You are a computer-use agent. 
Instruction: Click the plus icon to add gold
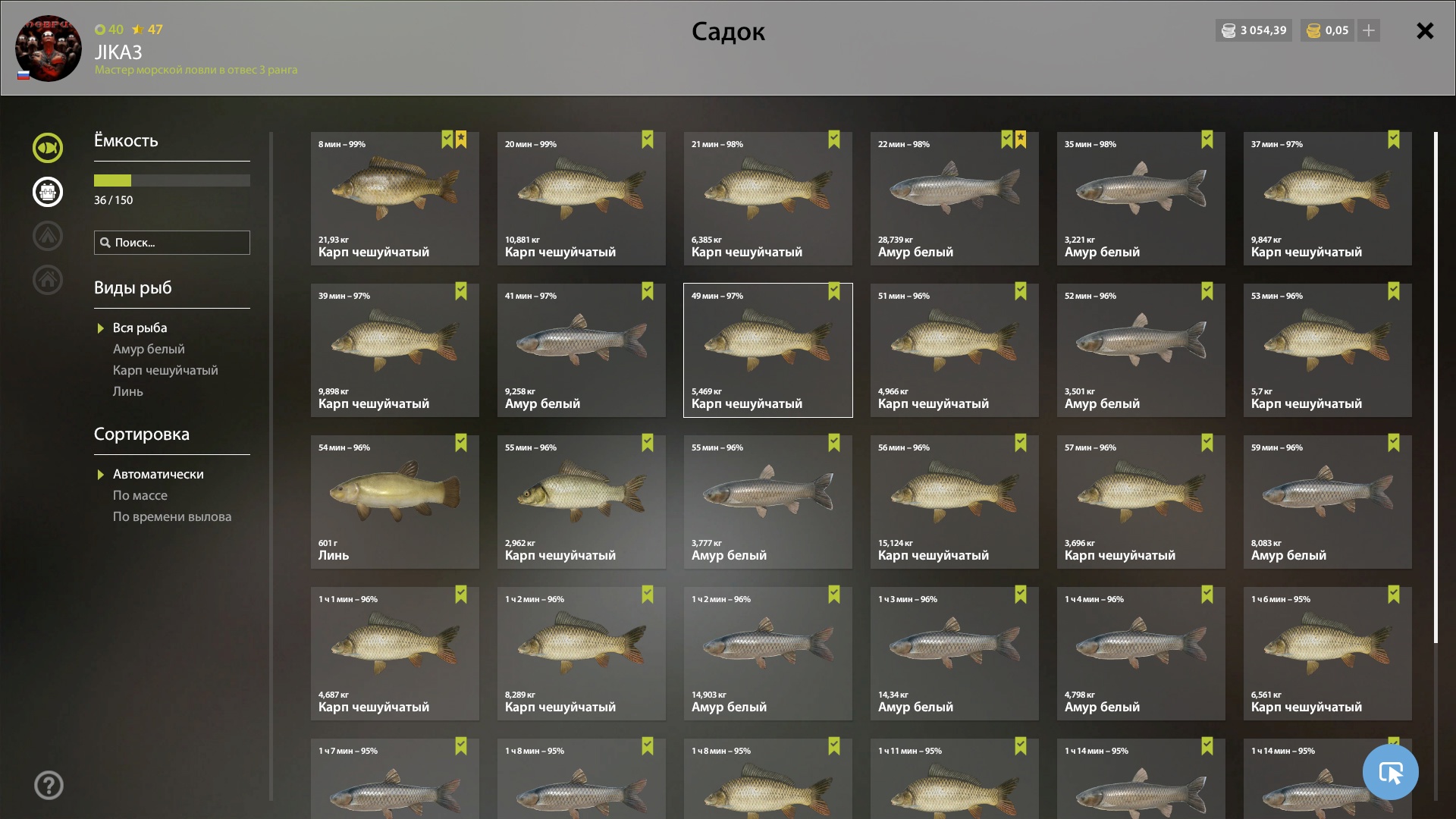[x=1369, y=30]
